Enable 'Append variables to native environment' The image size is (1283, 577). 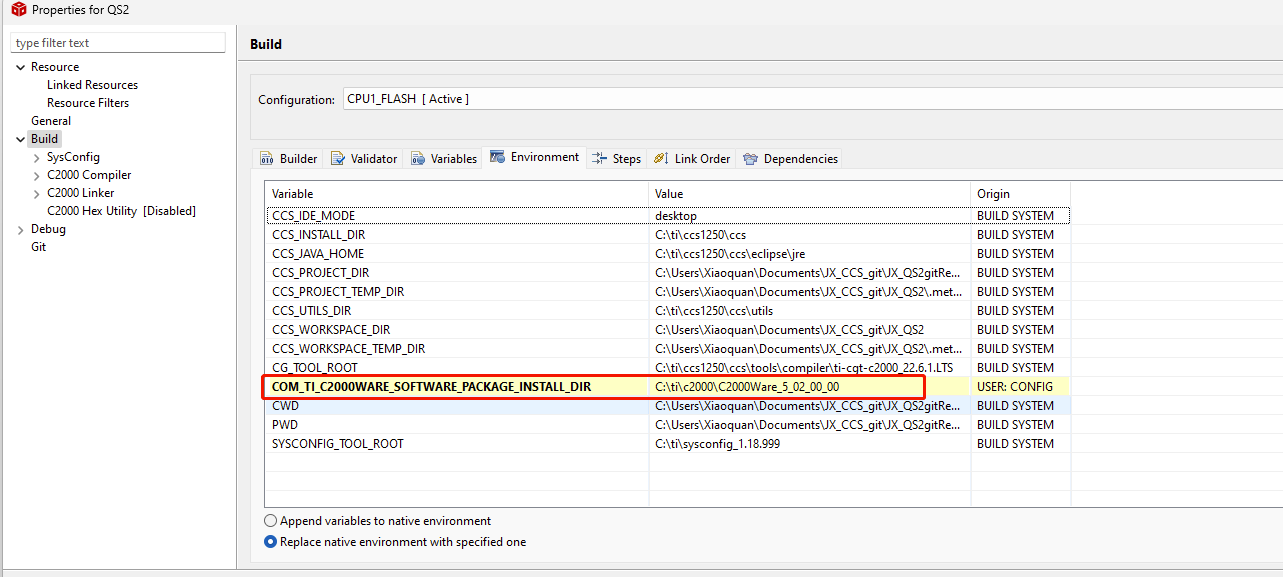tap(270, 520)
